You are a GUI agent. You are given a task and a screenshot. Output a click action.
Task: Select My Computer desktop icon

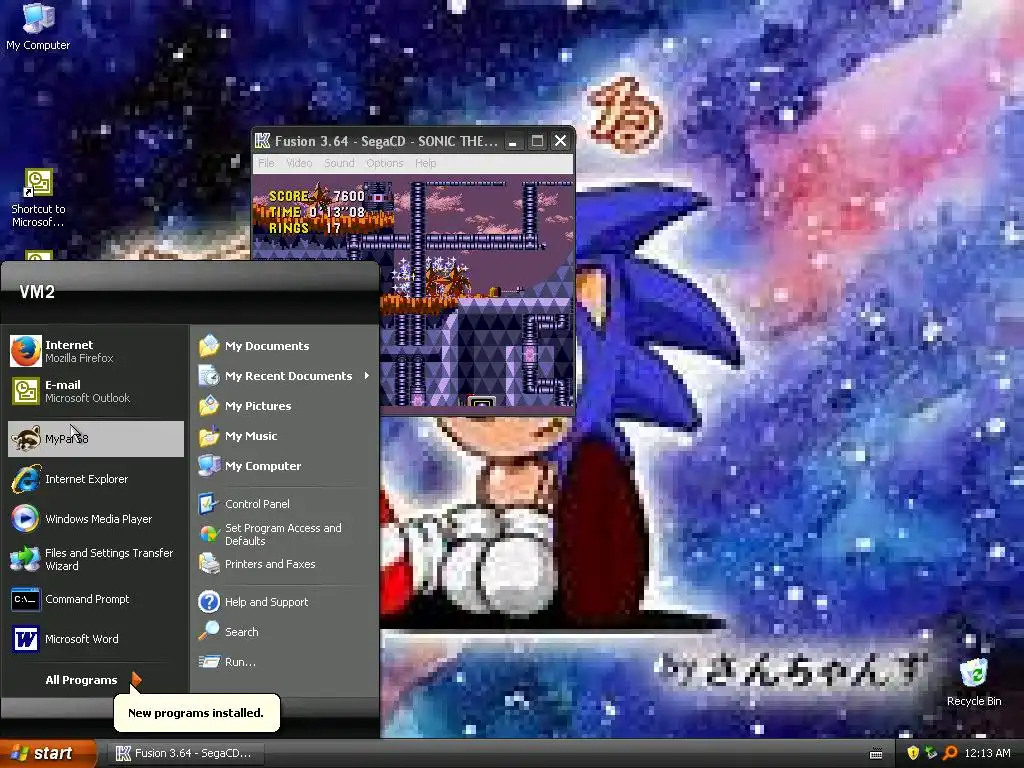38,27
